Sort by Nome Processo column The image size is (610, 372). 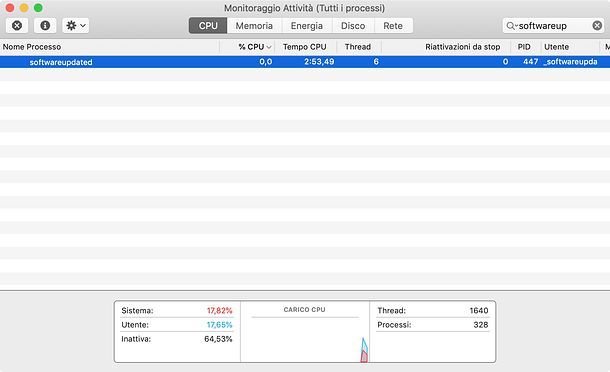[110, 47]
